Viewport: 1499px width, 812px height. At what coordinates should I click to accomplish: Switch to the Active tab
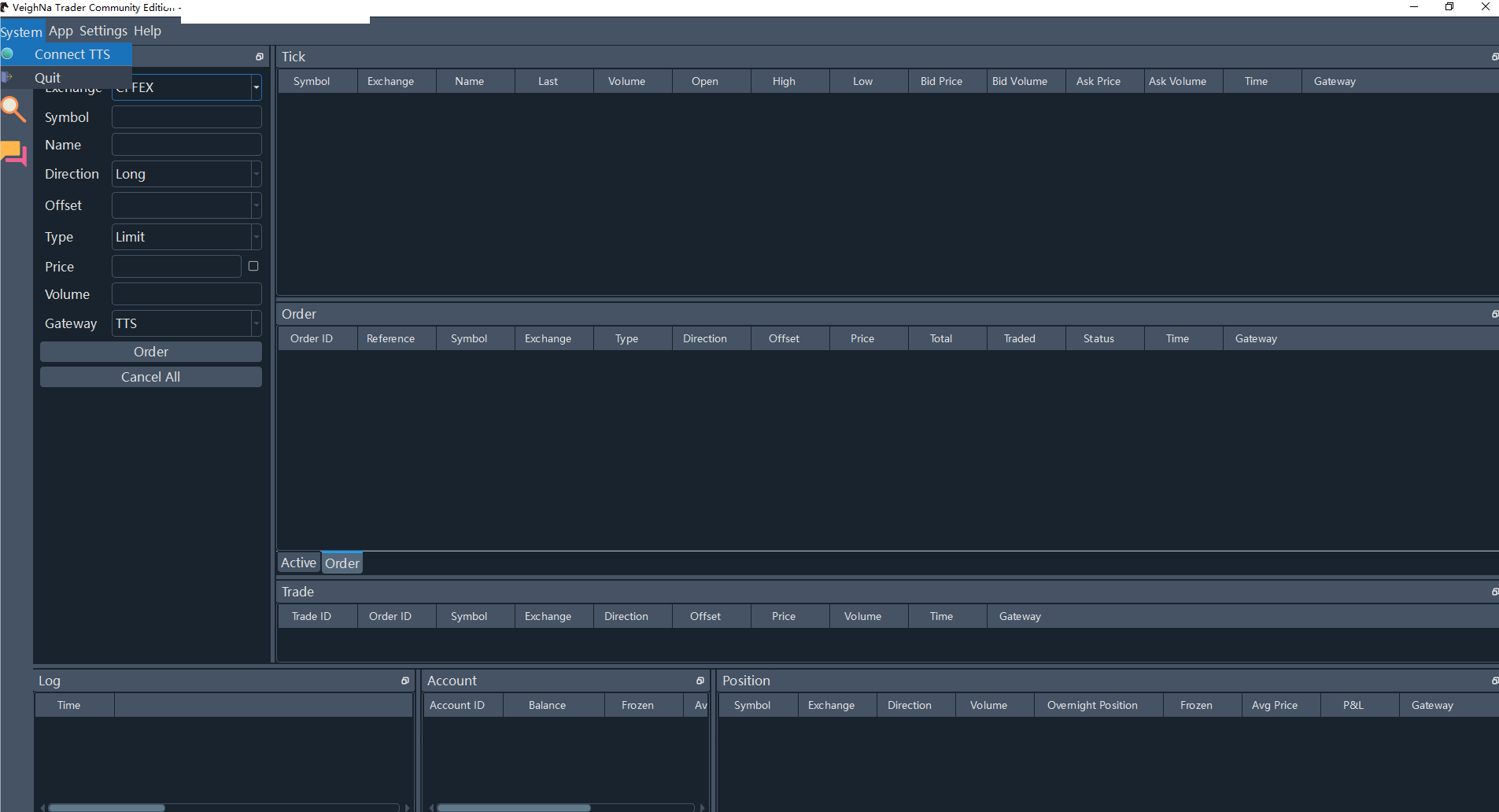point(298,563)
